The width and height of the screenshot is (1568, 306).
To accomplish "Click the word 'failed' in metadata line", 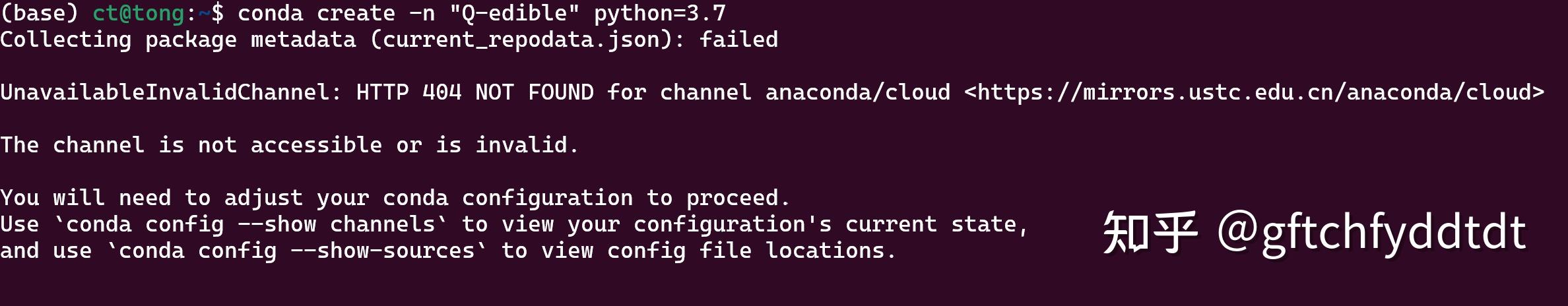I will pyautogui.click(x=738, y=40).
